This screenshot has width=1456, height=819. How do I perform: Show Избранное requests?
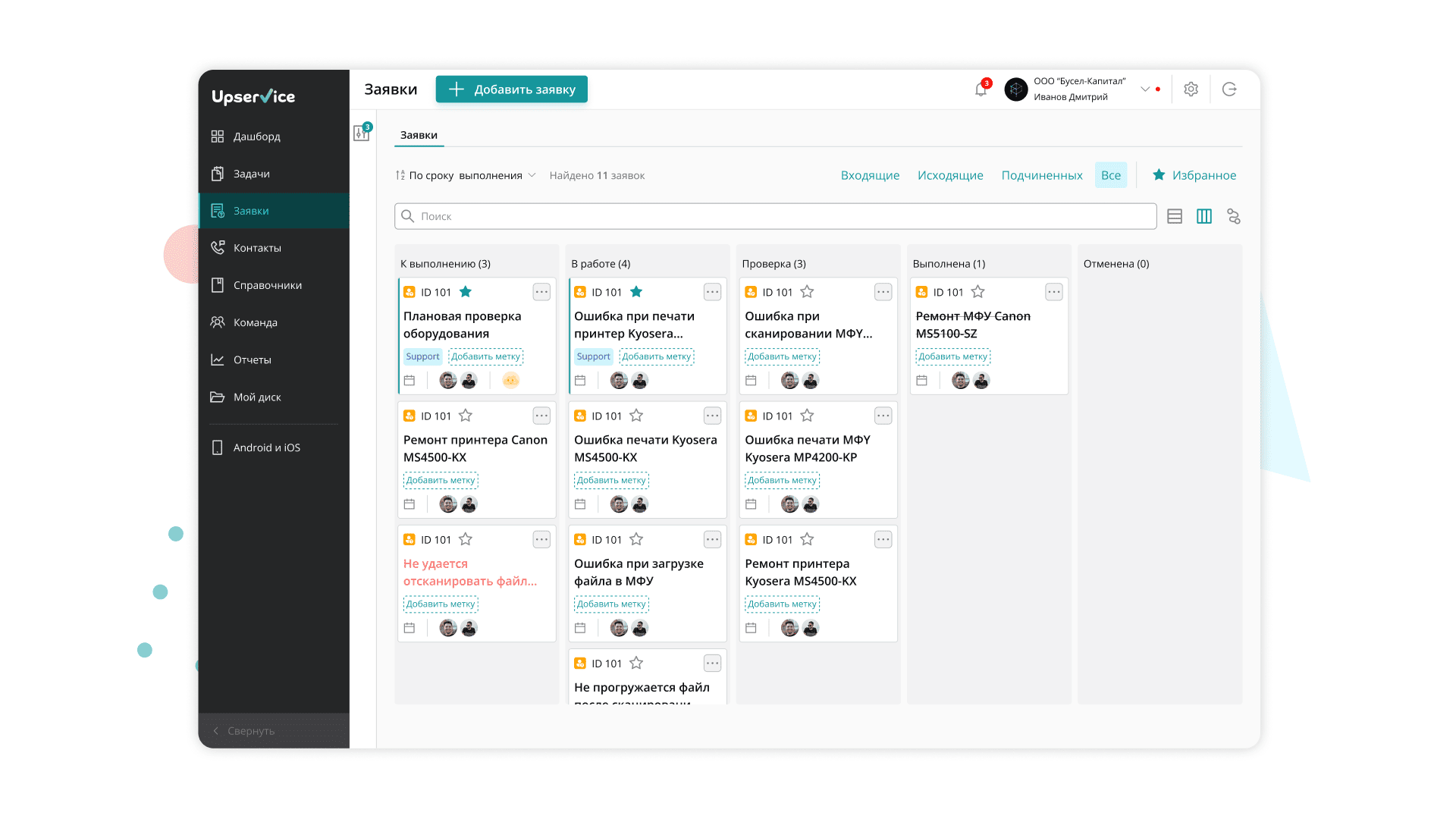pos(1194,175)
